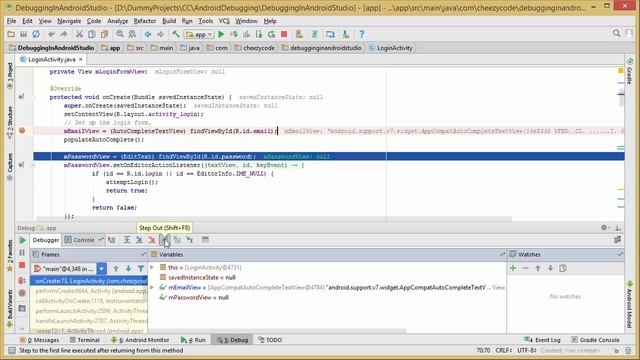Click the Synchronize icon in toolbar
The width and height of the screenshot is (640, 360).
pos(36,34)
